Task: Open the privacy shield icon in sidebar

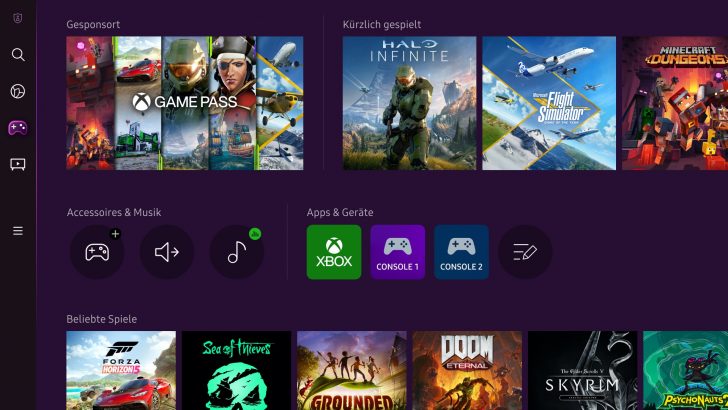Action: [18, 18]
